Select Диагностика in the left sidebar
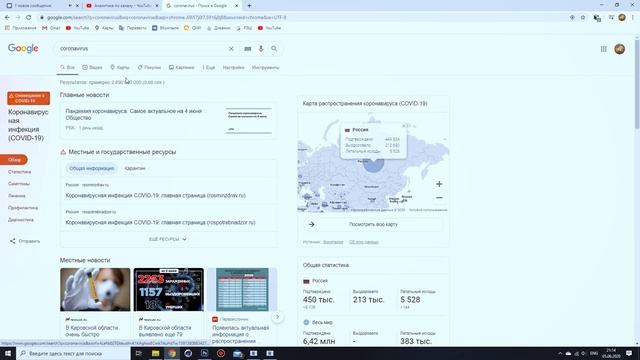Image resolution: width=640 pixels, height=360 pixels. click(x=21, y=220)
